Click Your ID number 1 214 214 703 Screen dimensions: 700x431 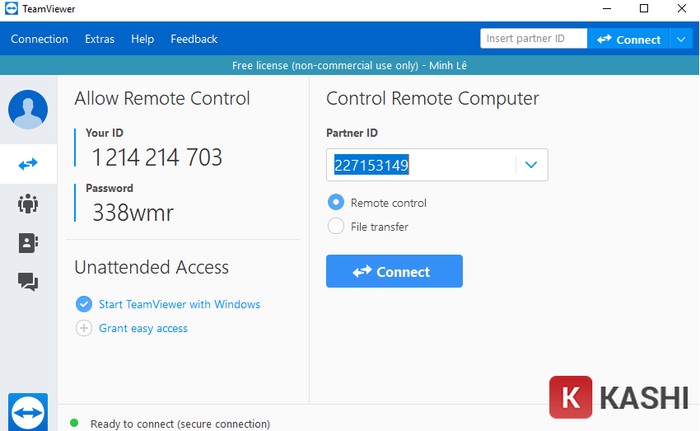[157, 157]
